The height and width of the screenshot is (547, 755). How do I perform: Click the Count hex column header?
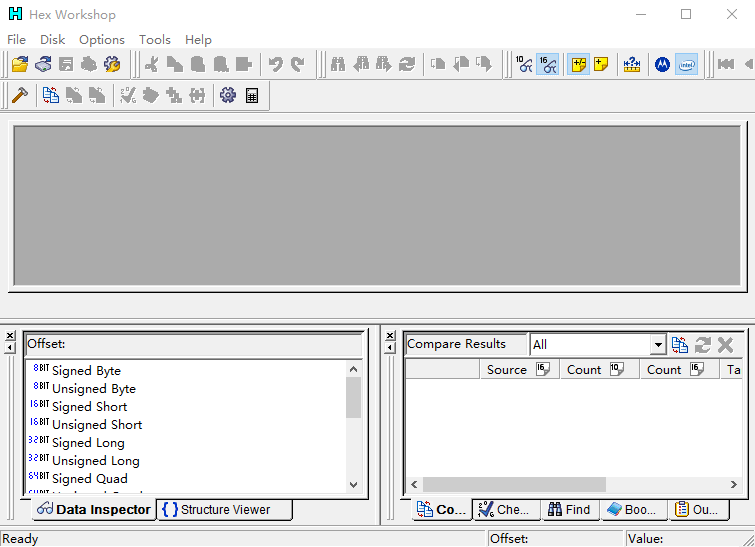[679, 370]
